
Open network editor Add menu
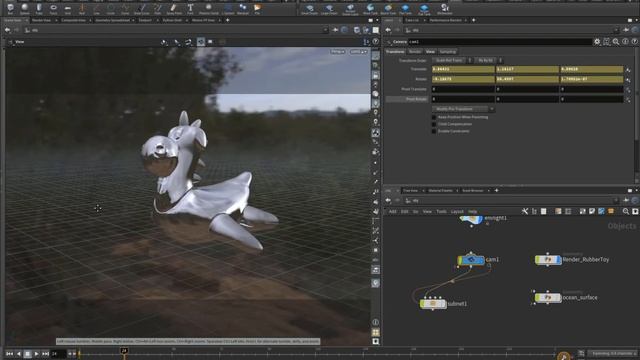coord(392,211)
